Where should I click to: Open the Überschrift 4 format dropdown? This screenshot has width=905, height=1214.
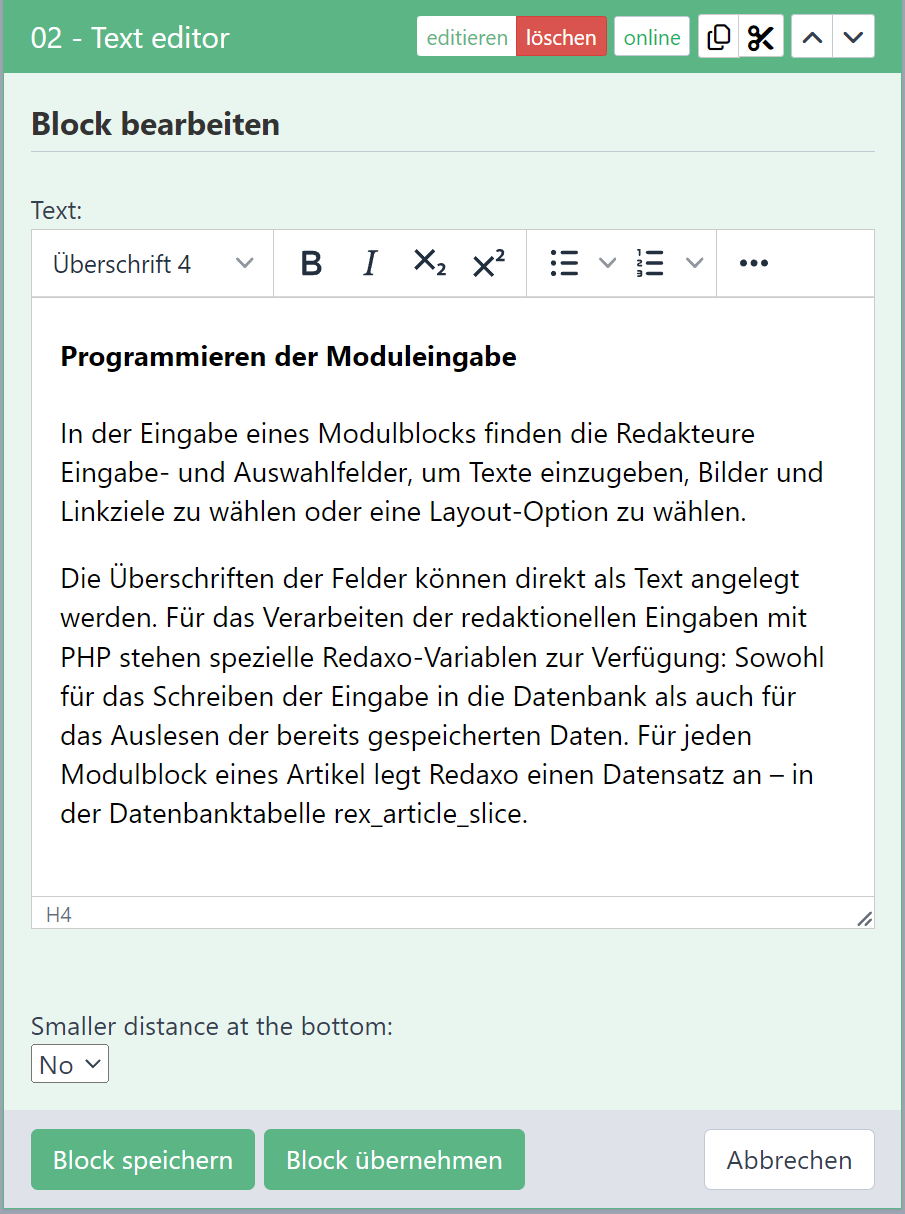tap(153, 264)
